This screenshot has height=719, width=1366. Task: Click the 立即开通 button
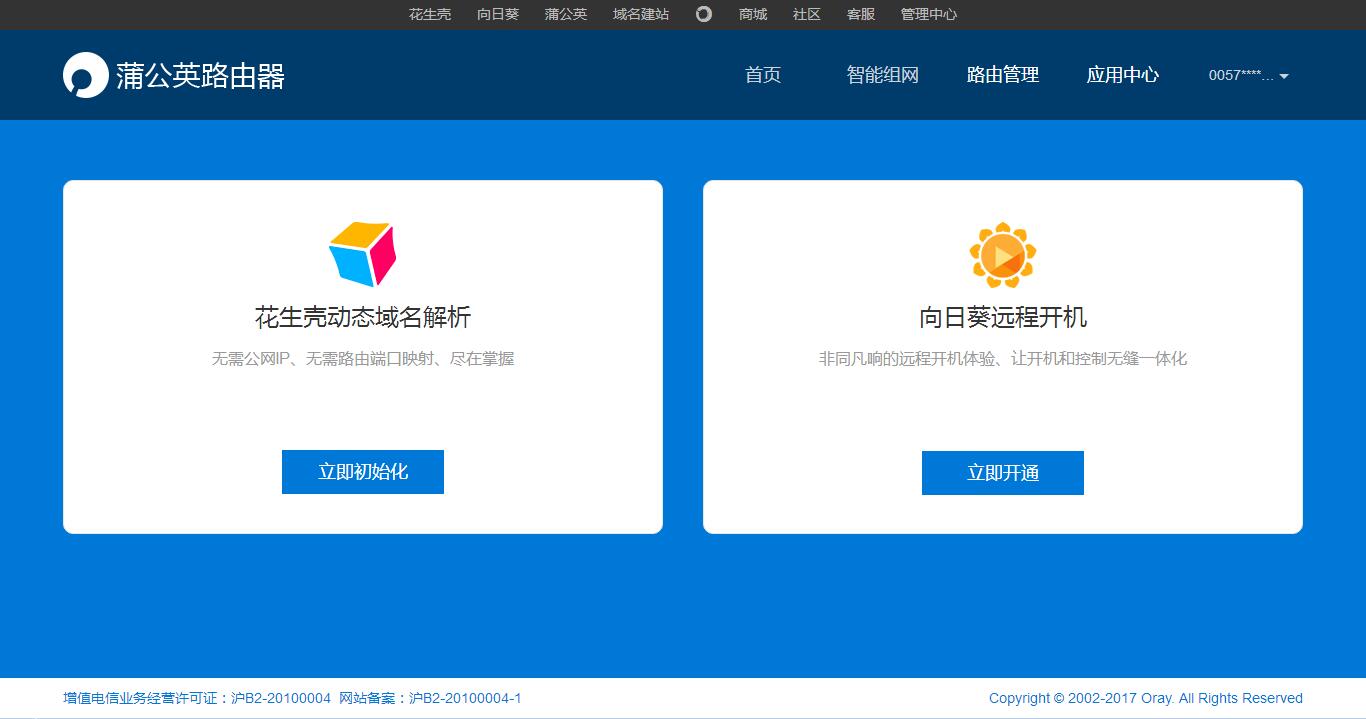coord(1002,472)
